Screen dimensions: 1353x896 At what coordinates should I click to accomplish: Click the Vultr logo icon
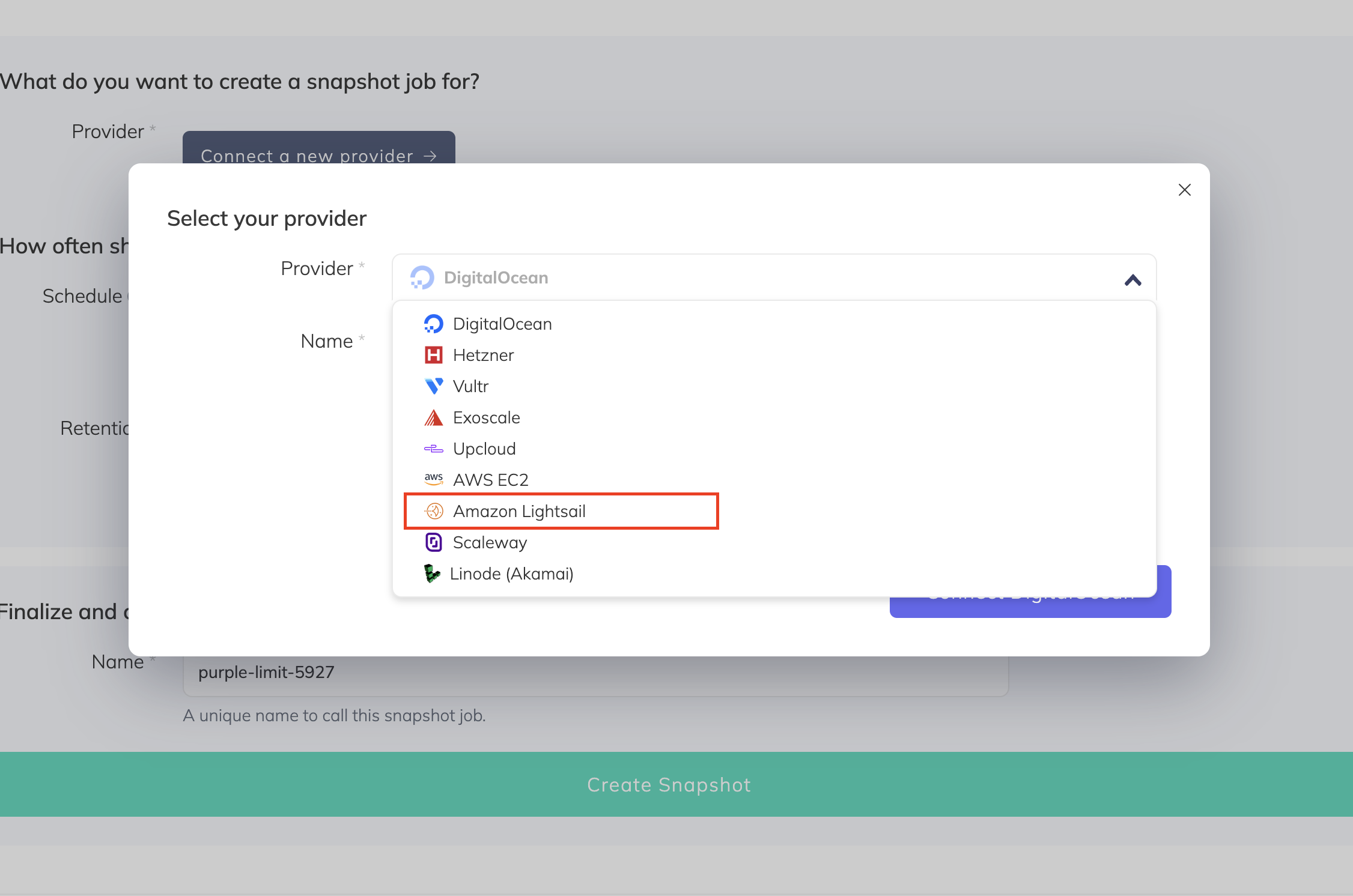[433, 386]
